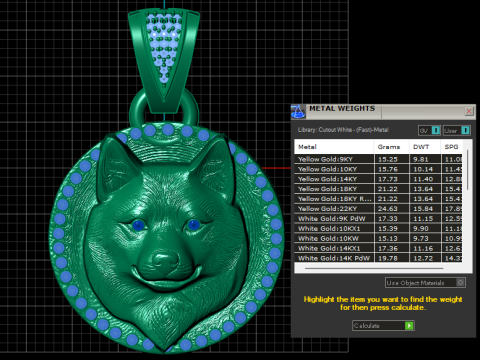The height and width of the screenshot is (360, 480).
Task: Click the dog's nose on the model
Action: point(165,261)
